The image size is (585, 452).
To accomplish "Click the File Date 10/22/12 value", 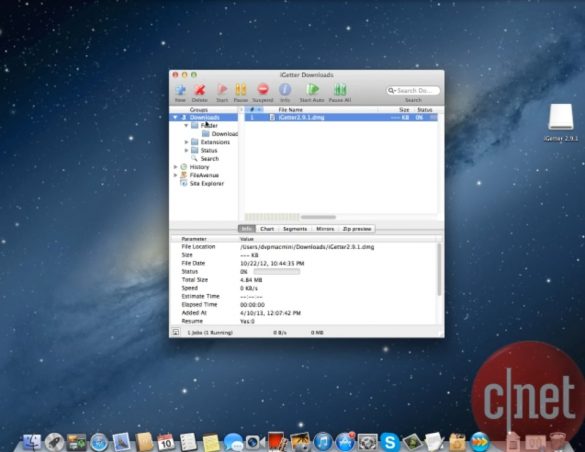I will [272, 263].
